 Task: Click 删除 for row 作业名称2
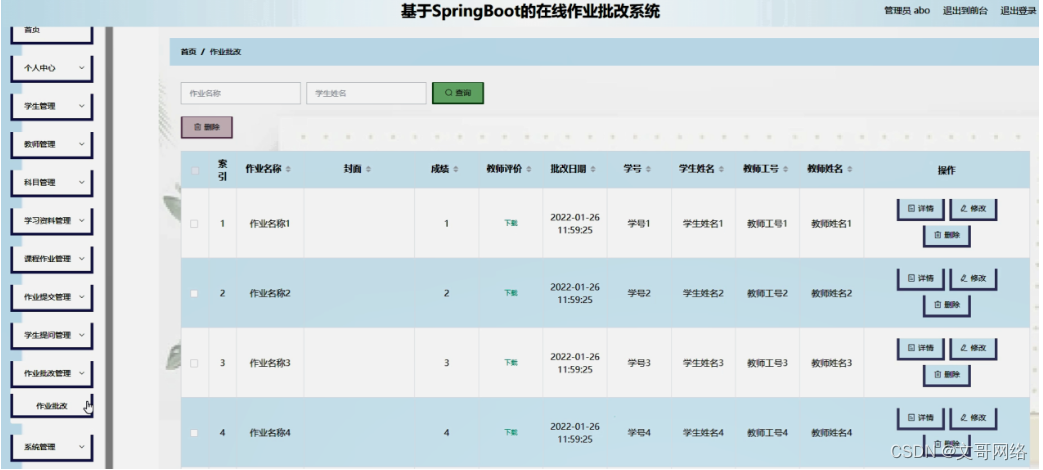(947, 305)
